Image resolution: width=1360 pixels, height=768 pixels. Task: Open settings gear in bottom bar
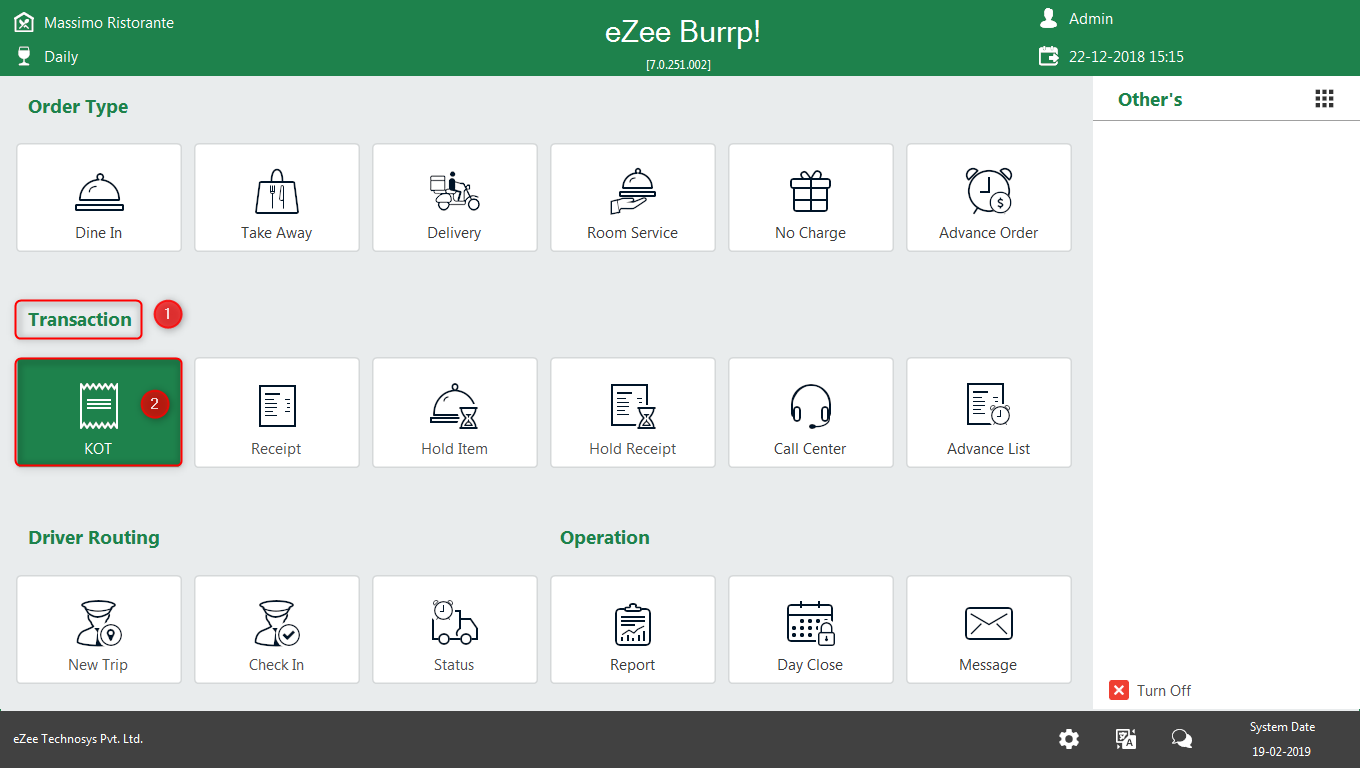1069,739
